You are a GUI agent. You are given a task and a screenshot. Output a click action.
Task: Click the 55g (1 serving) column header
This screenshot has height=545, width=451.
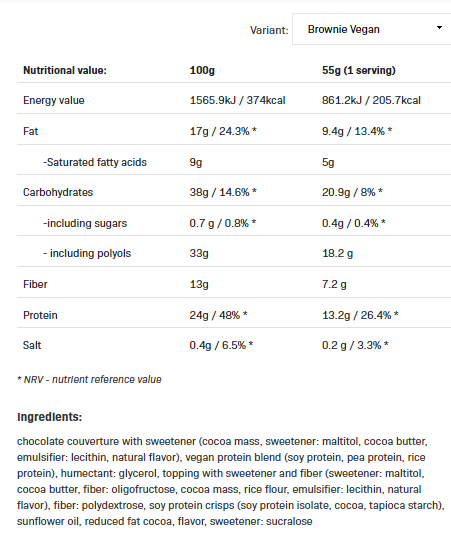pos(359,70)
